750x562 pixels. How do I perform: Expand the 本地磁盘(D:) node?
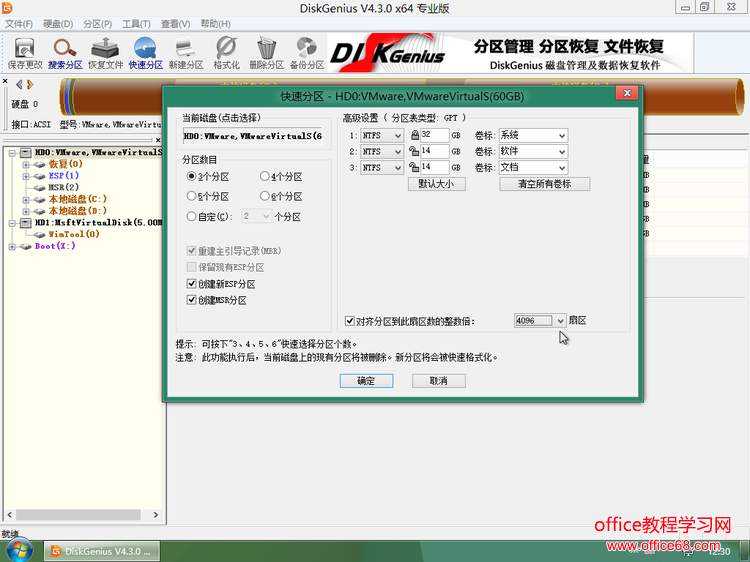26,211
